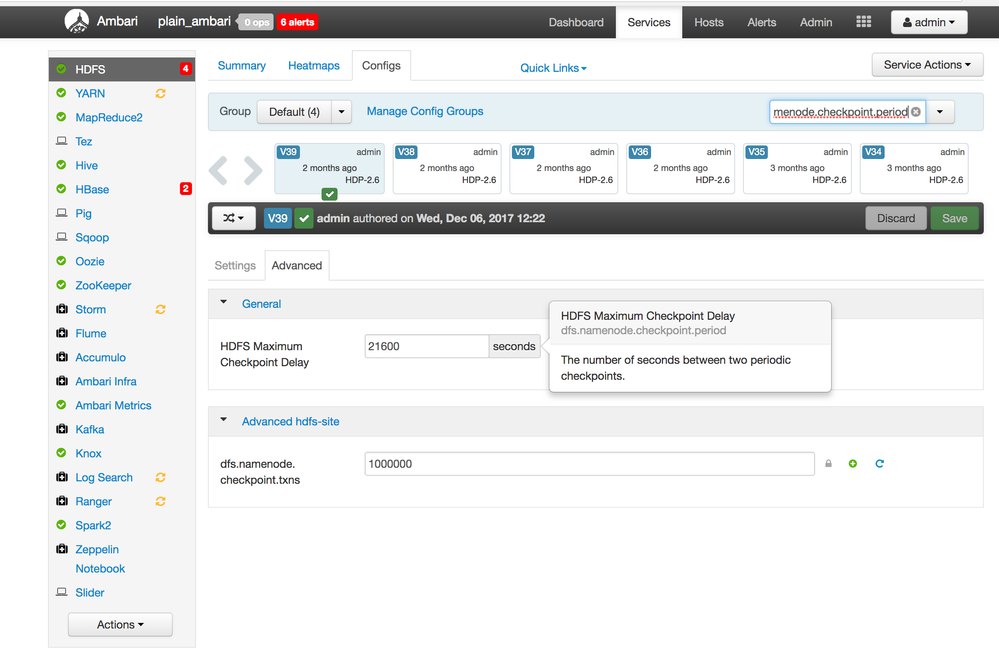Viewport: 999px width, 666px height.
Task: Click the Ranger restart-required refresh icon
Action: pos(161,502)
